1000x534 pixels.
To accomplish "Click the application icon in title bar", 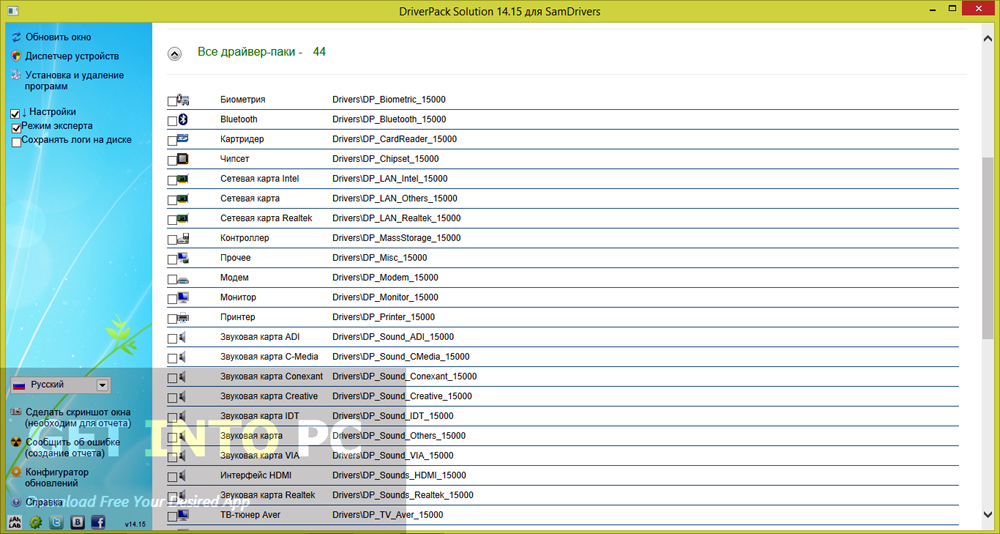I will (x=12, y=10).
